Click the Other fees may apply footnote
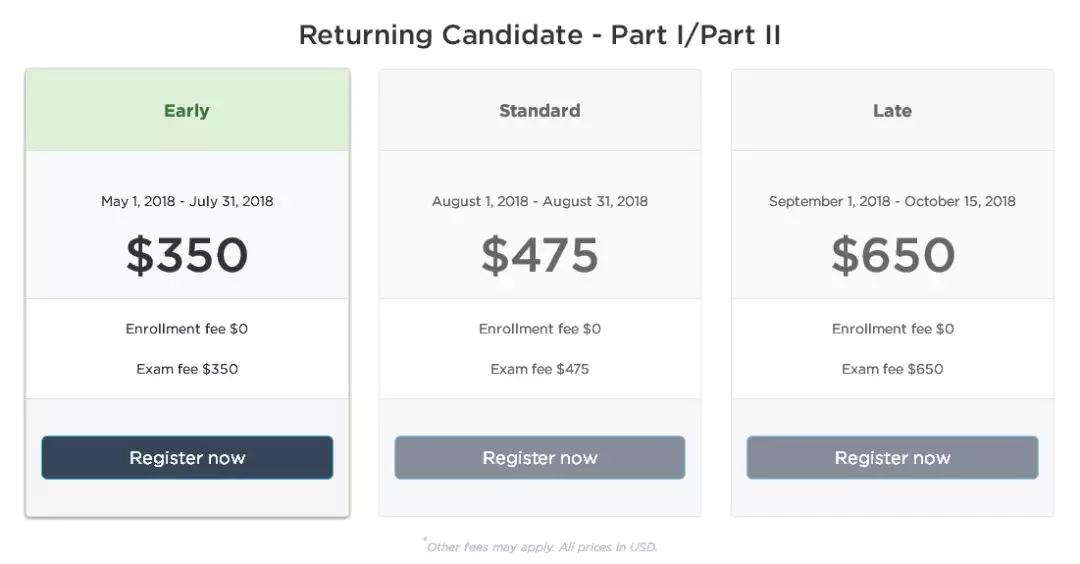Image resolution: width=1080 pixels, height=564 pixels. [x=541, y=547]
